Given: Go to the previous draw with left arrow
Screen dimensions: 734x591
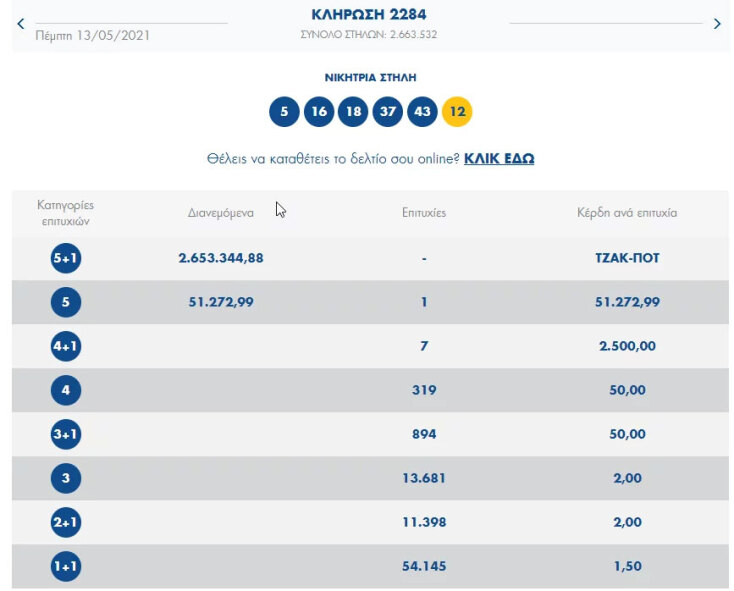Looking at the screenshot, I should click(20, 24).
